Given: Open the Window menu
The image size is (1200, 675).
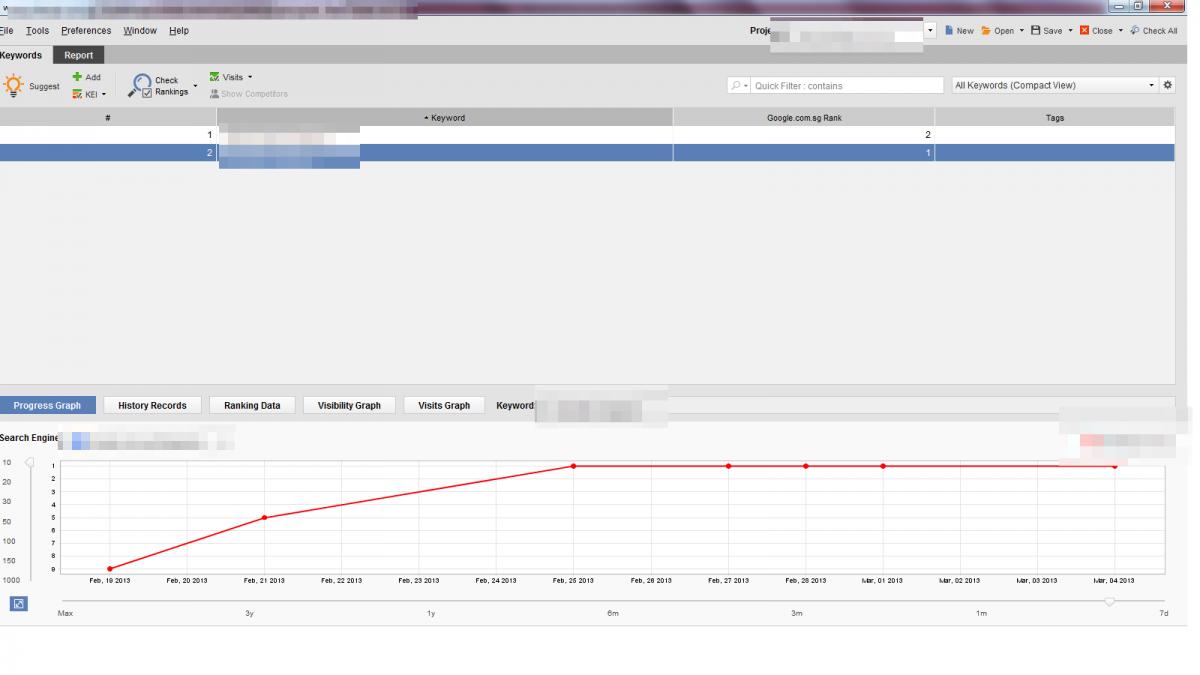Looking at the screenshot, I should 140,31.
